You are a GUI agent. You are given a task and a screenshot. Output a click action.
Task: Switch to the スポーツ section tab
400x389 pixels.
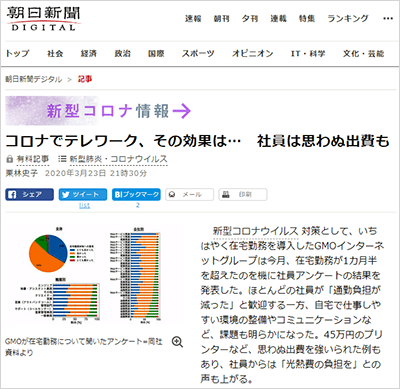click(198, 54)
